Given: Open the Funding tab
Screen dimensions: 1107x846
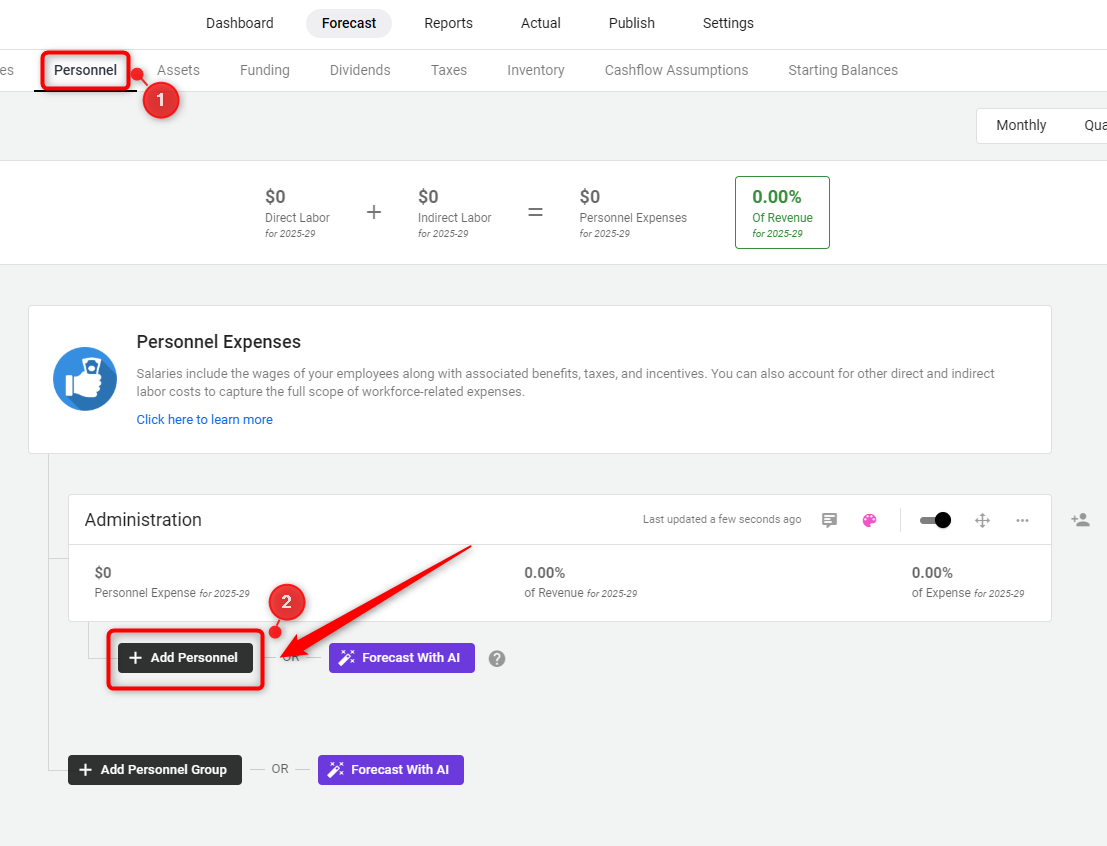Looking at the screenshot, I should point(265,70).
